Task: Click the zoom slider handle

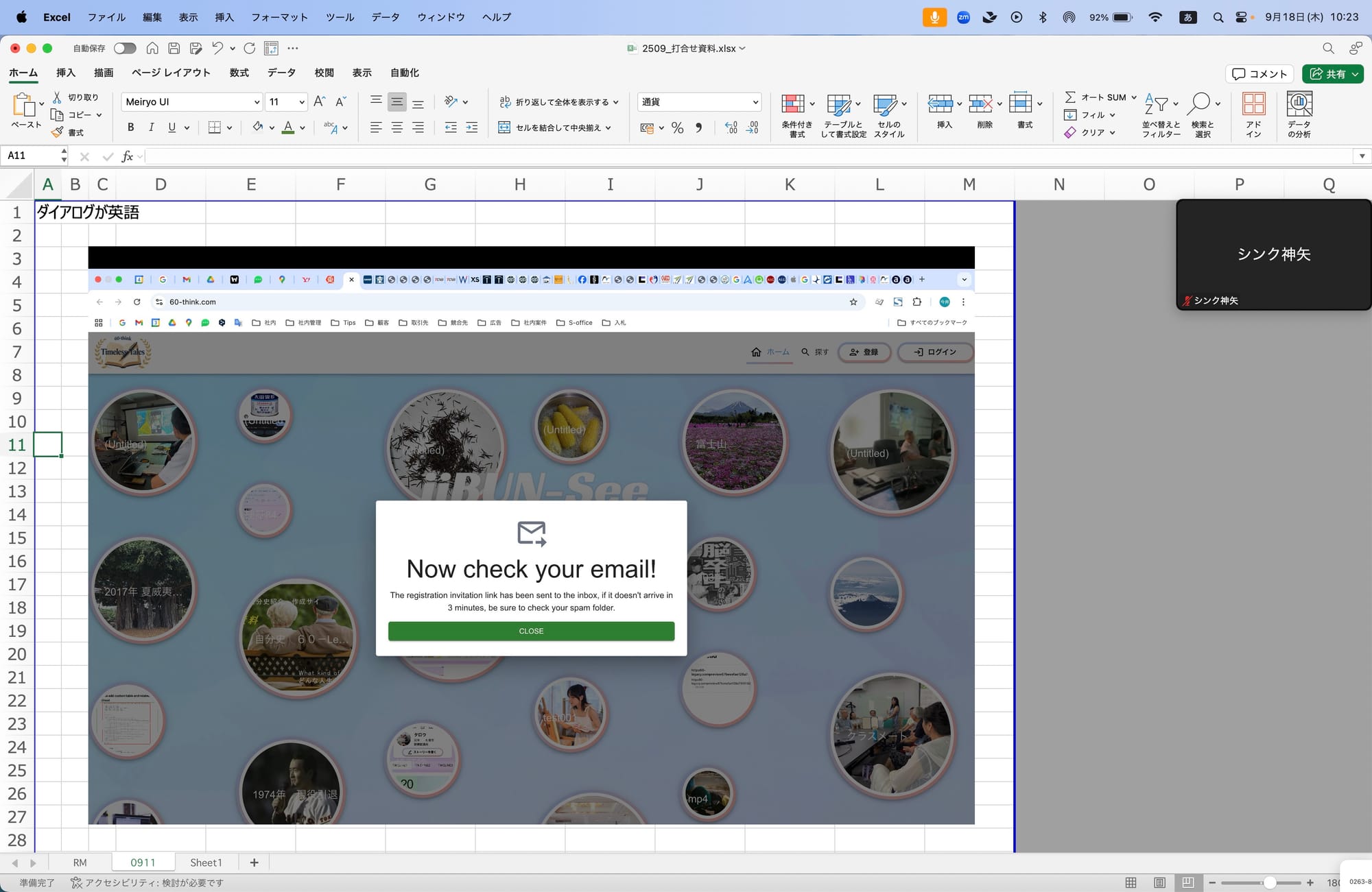Action: coord(1270,883)
